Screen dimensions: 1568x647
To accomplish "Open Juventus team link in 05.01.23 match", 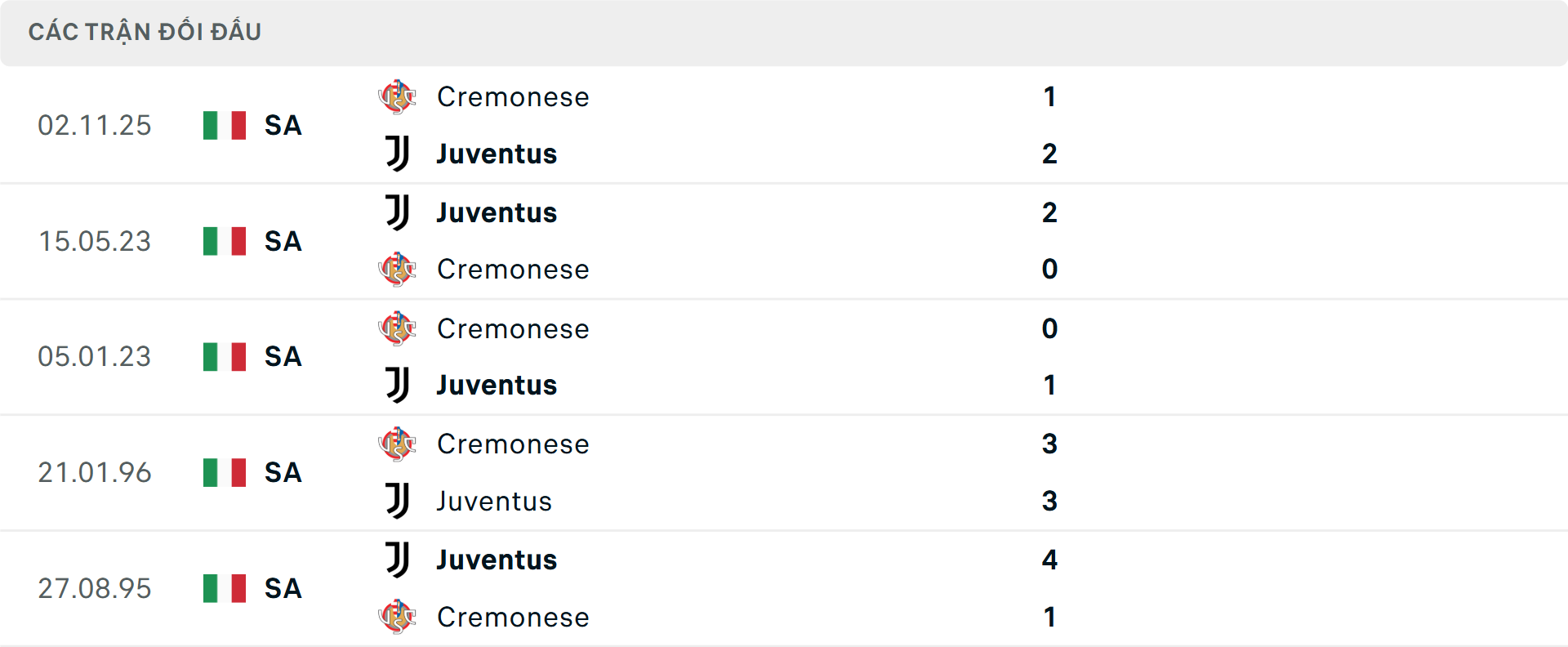I will 497,386.
